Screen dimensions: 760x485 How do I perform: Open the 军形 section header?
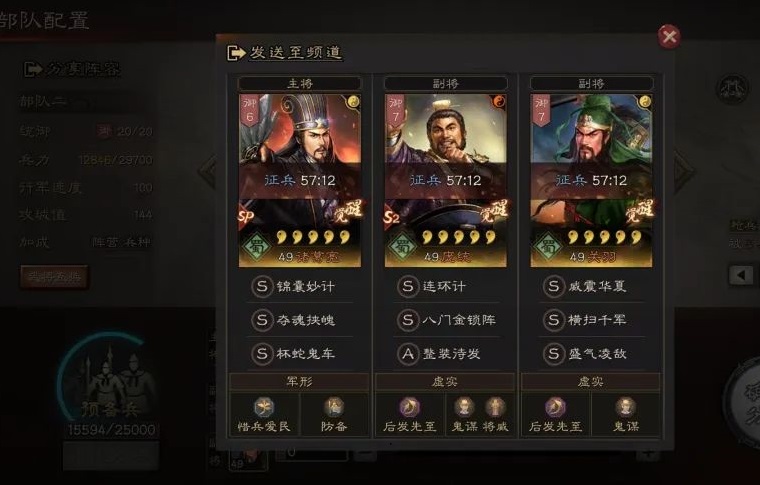[x=299, y=382]
